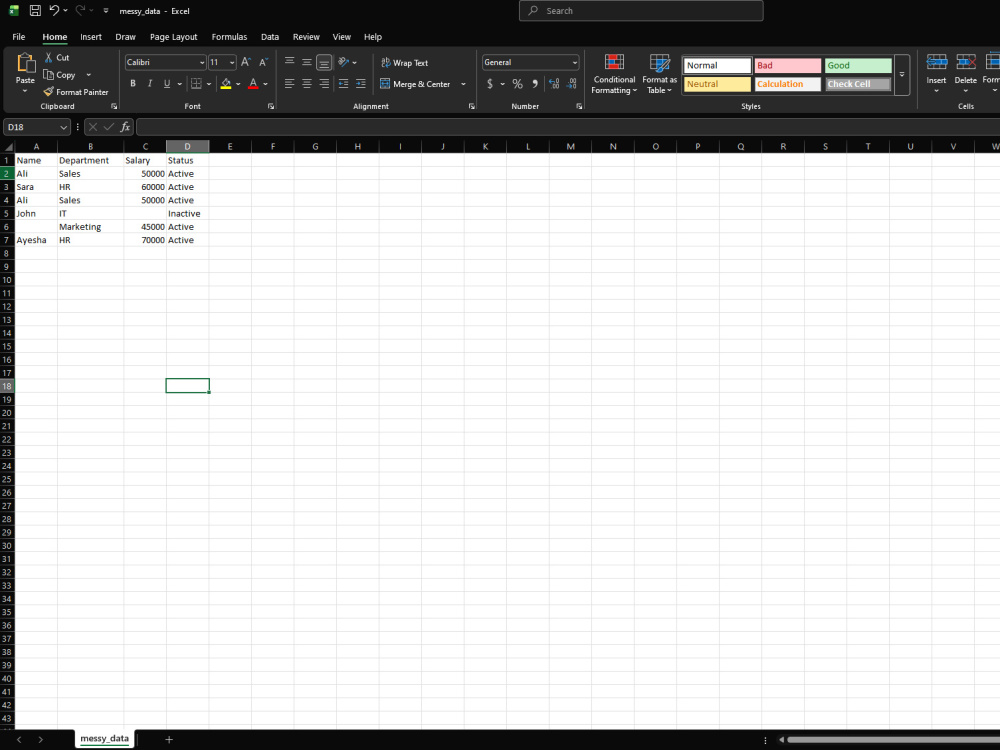
Task: Open the Data tab
Action: tap(270, 37)
